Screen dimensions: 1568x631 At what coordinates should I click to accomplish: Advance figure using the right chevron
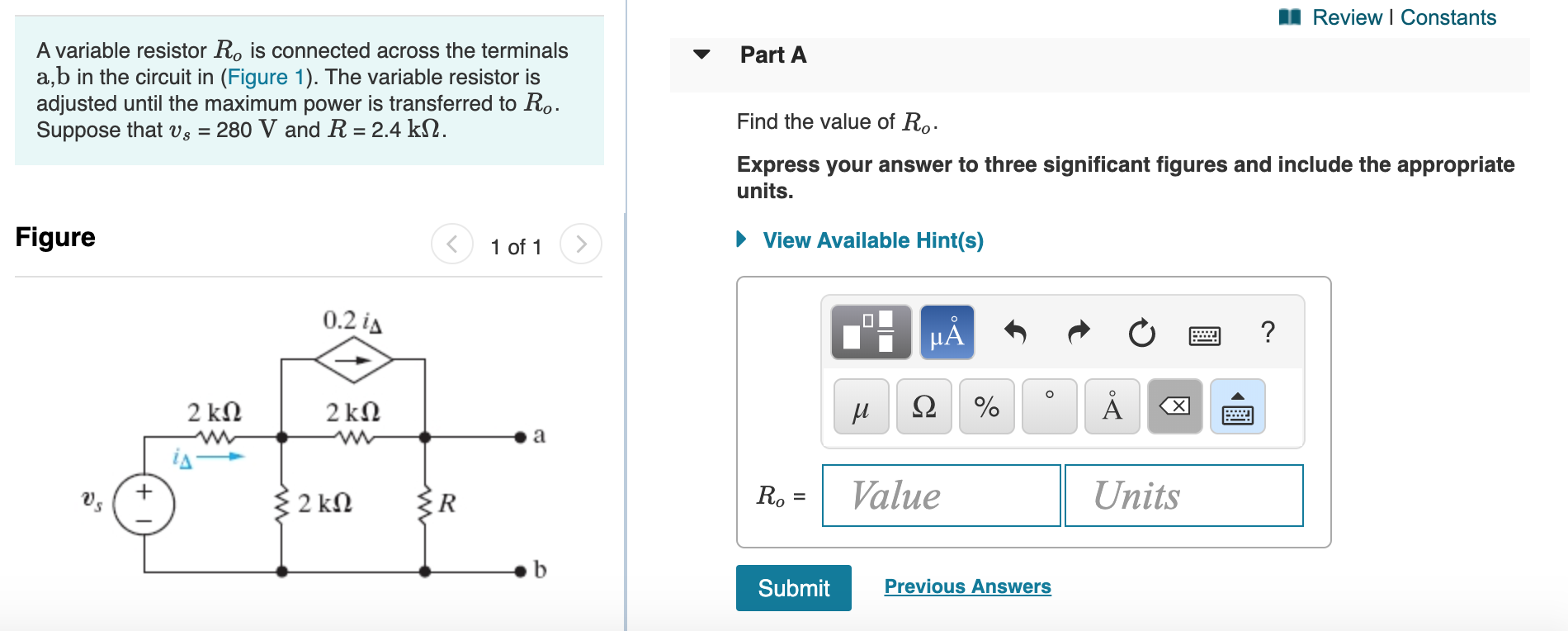(x=582, y=244)
